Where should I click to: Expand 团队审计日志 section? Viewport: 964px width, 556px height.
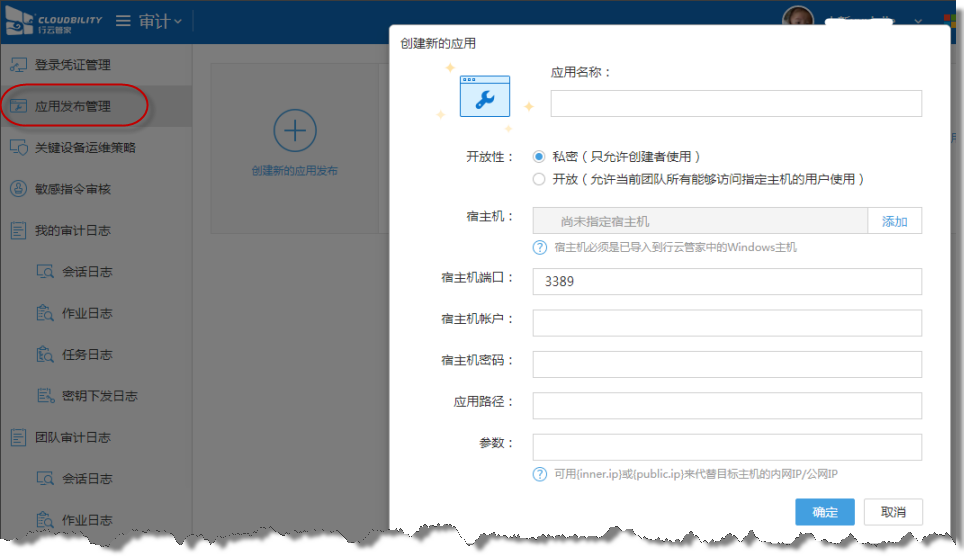coord(73,437)
